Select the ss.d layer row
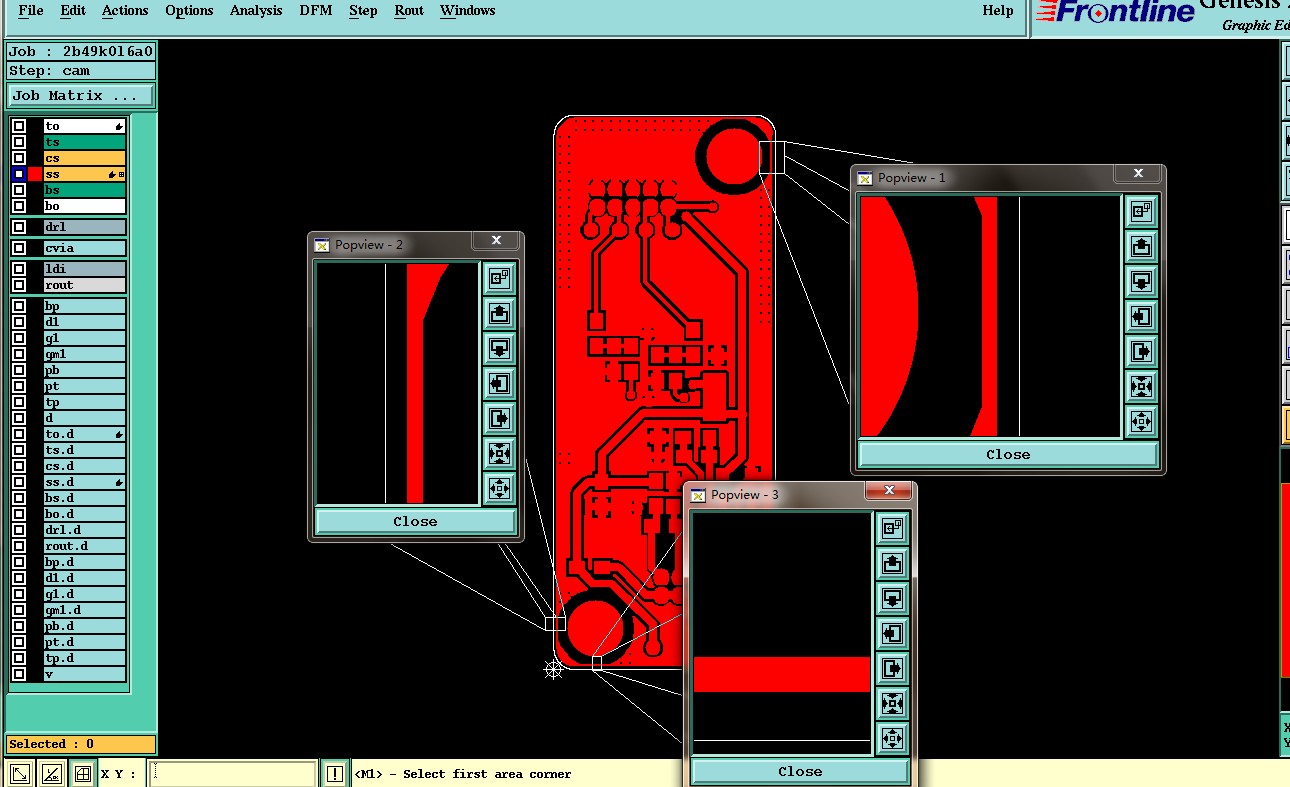This screenshot has height=787, width=1290. click(x=84, y=482)
